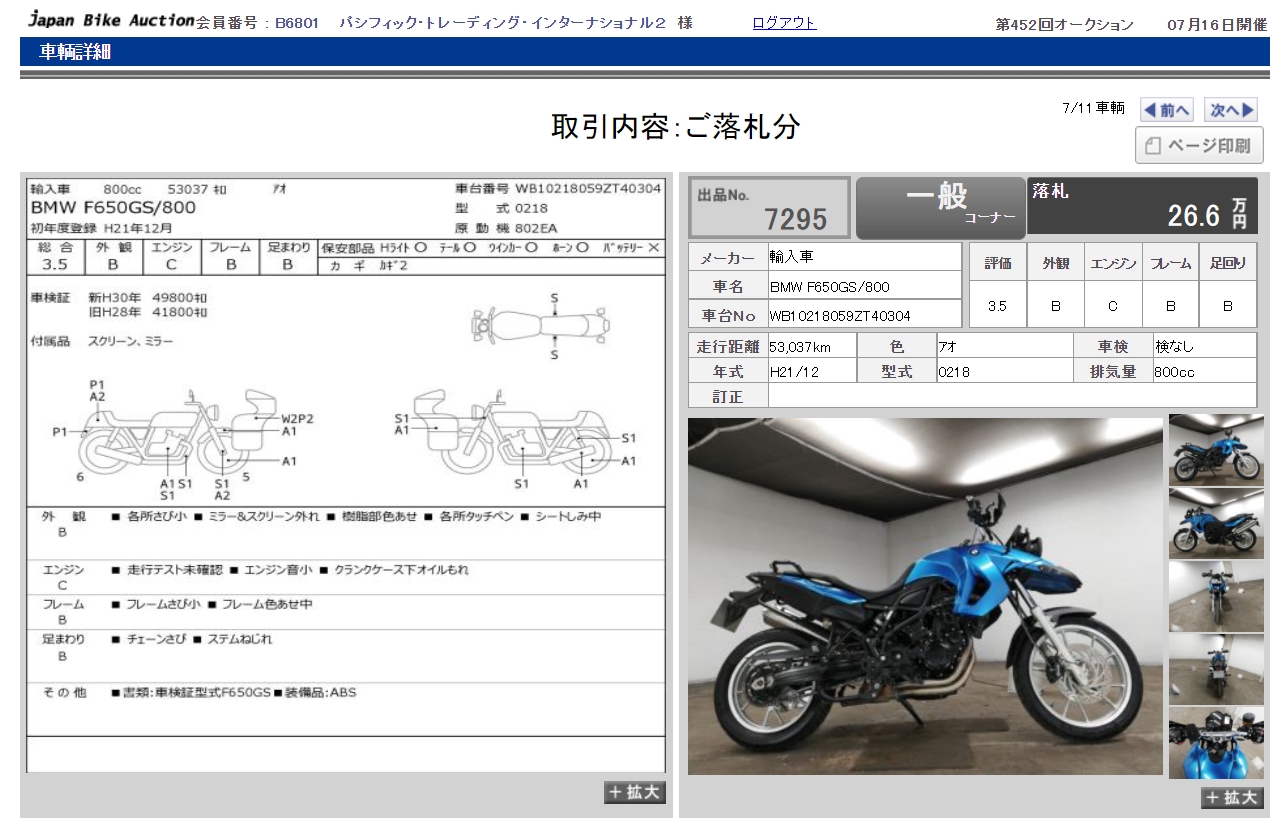
Task: Click the 付属品 スクリーン、ミラー line on sheet
Action: [101, 341]
